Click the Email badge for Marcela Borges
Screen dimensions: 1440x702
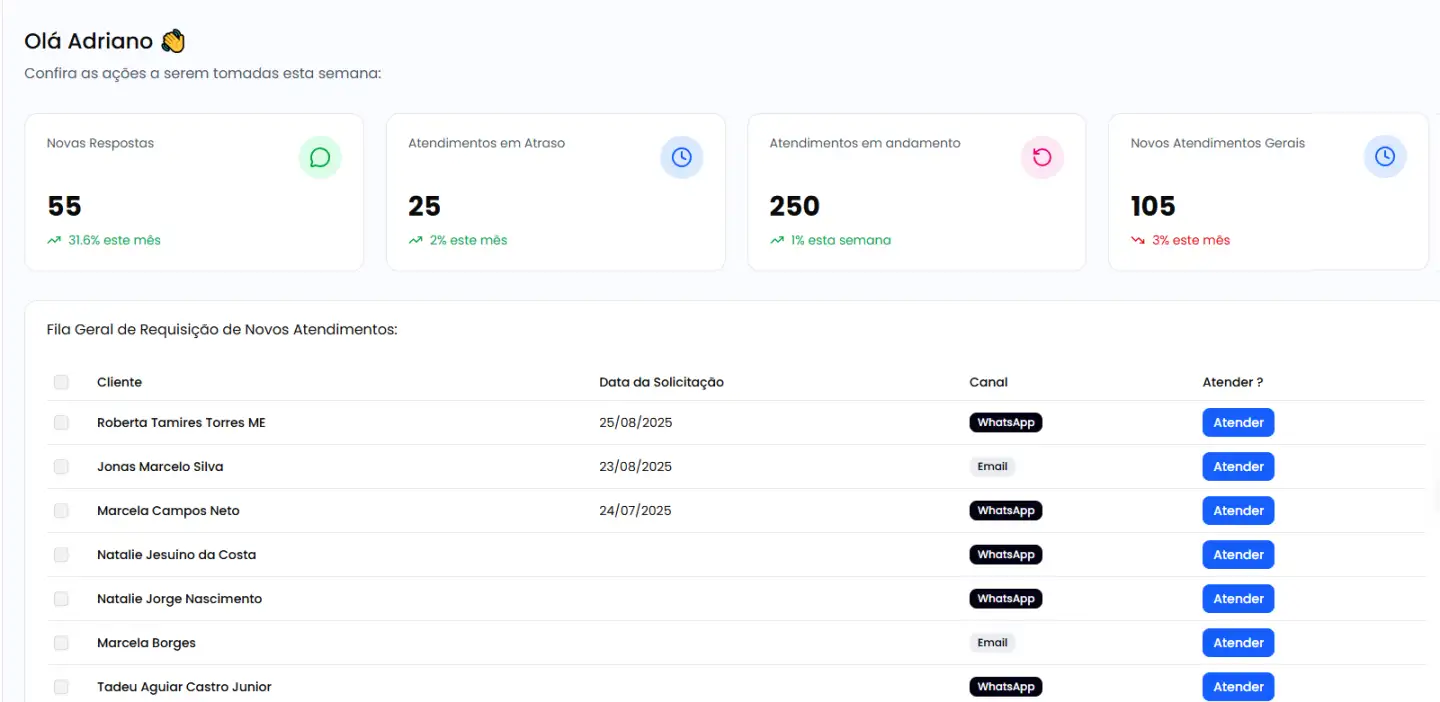point(992,643)
